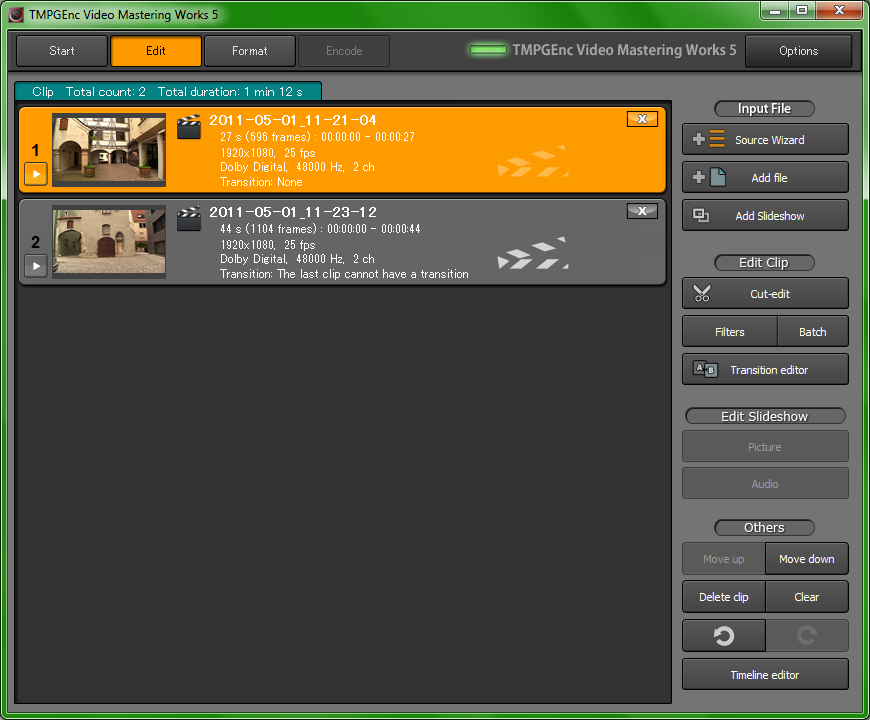Maximize the TMPGEnc window
870x720 pixels.
click(x=802, y=11)
